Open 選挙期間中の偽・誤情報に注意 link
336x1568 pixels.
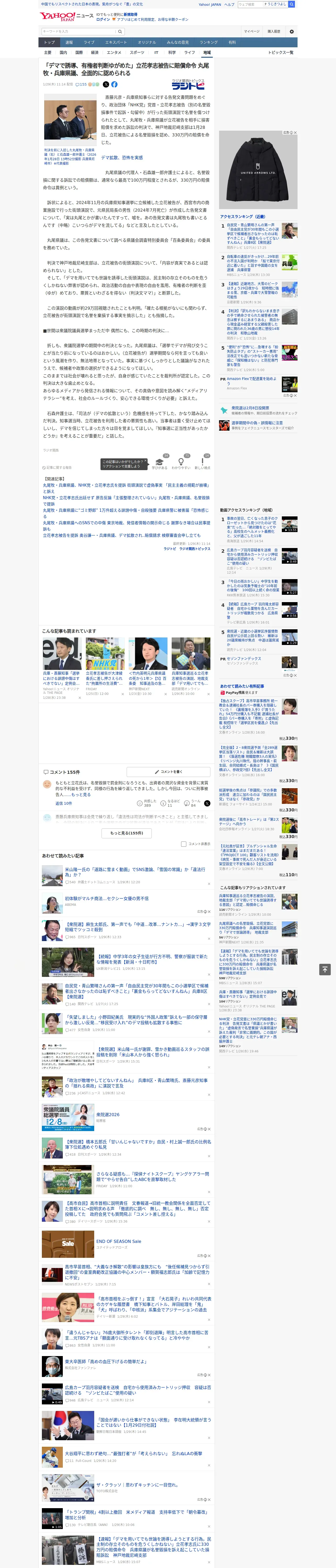pos(257,423)
